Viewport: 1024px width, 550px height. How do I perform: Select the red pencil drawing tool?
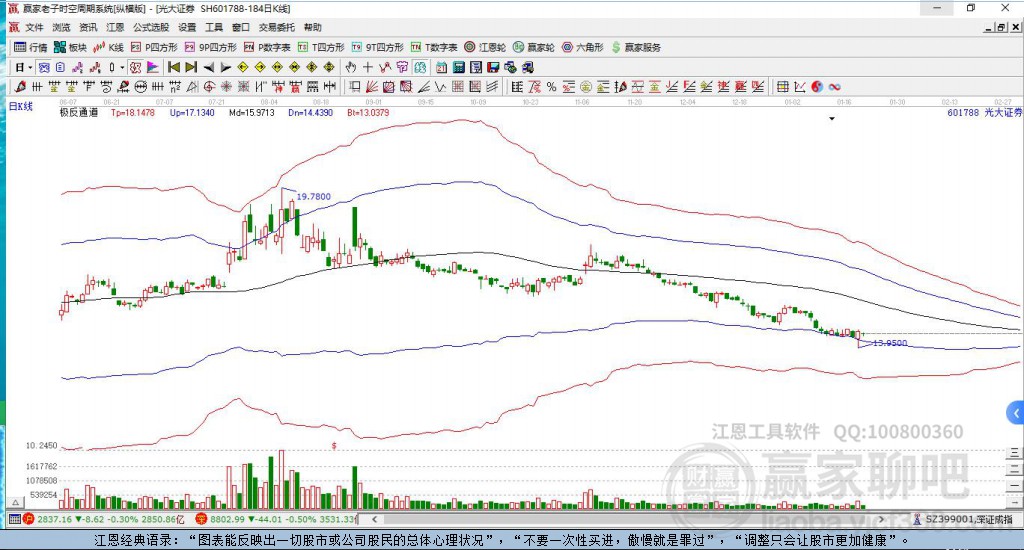(20, 87)
